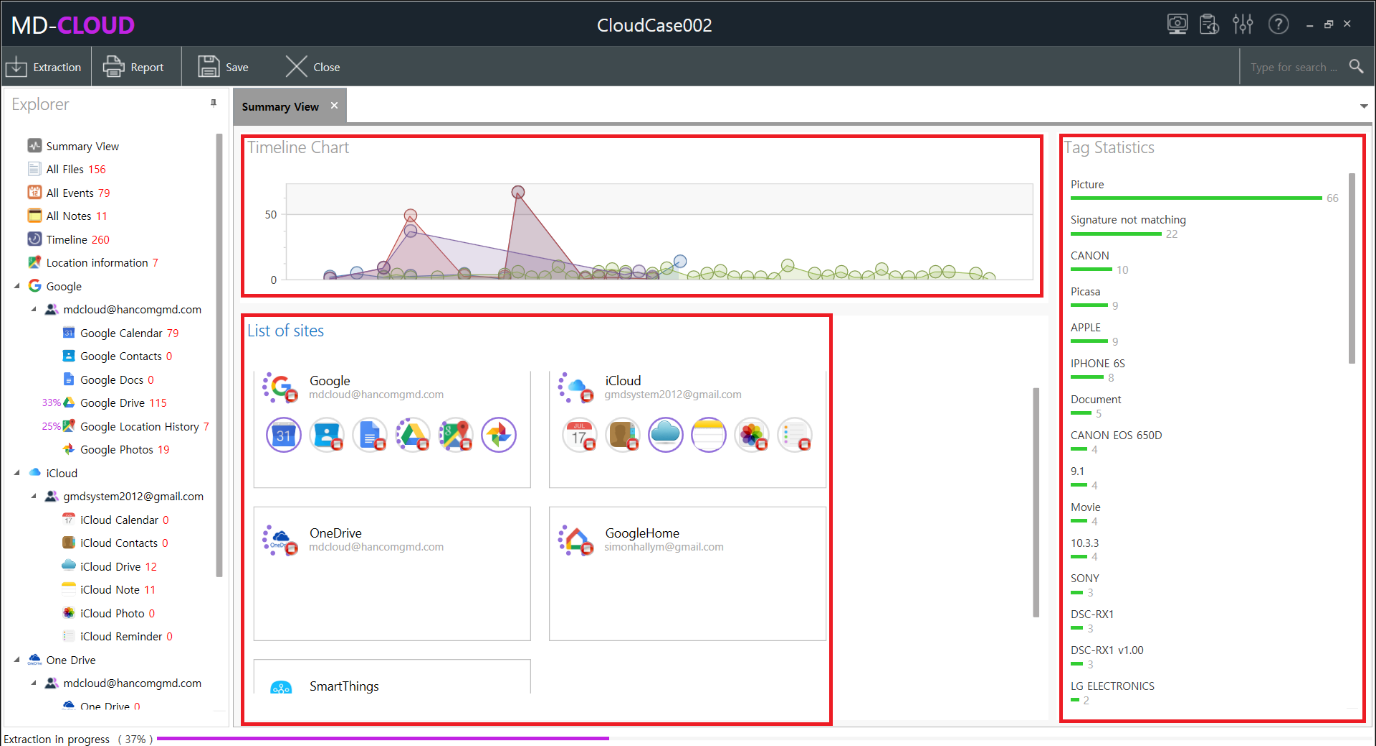This screenshot has height=746, width=1376.
Task: Click the Close toolbar button
Action: (313, 67)
